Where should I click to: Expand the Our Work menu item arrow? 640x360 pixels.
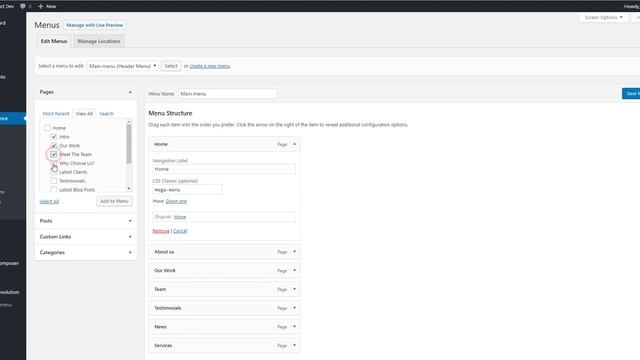[294, 271]
